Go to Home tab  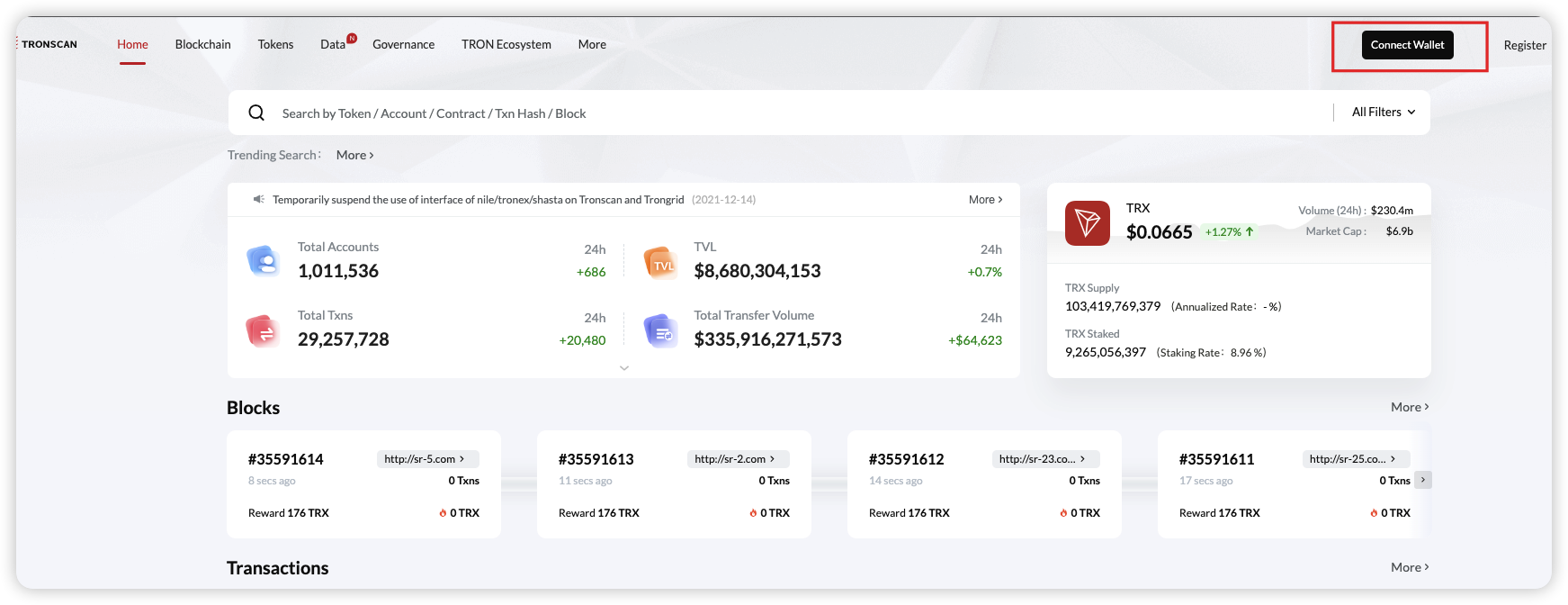pyautogui.click(x=132, y=44)
